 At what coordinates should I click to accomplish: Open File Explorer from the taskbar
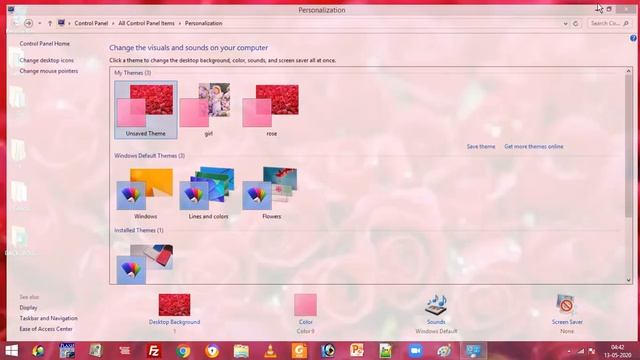[x=241, y=351]
